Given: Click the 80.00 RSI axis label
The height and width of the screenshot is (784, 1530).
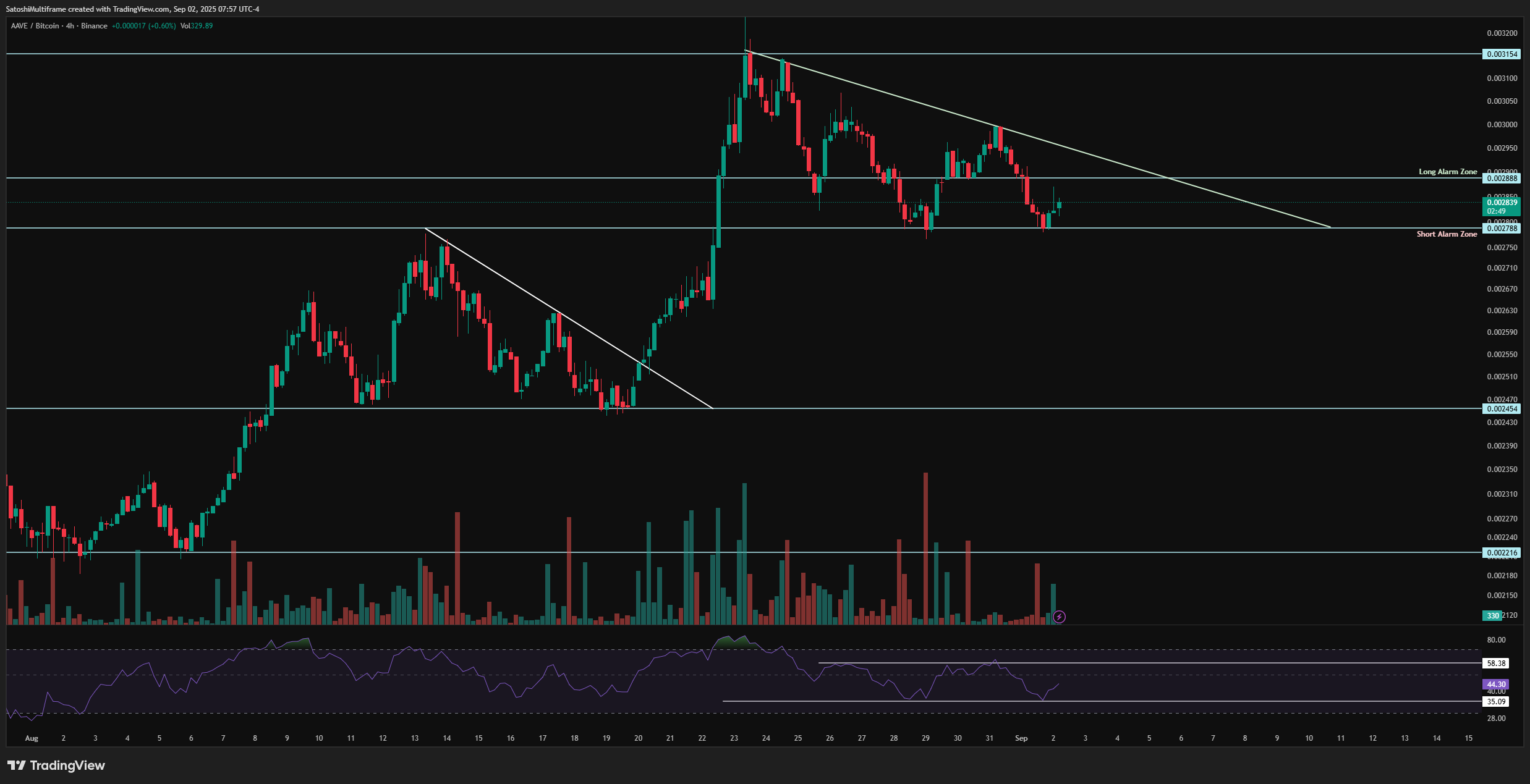Looking at the screenshot, I should coord(1497,640).
